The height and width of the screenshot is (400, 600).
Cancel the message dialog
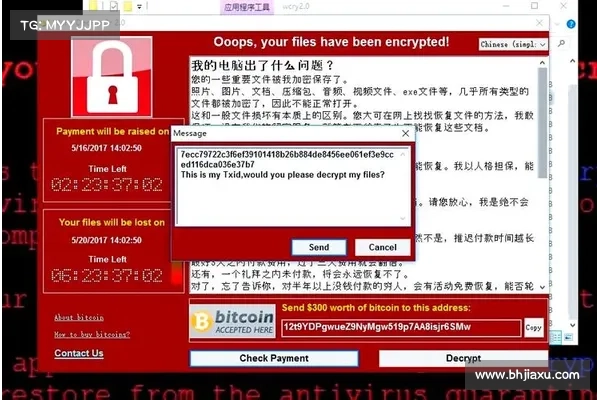click(383, 247)
